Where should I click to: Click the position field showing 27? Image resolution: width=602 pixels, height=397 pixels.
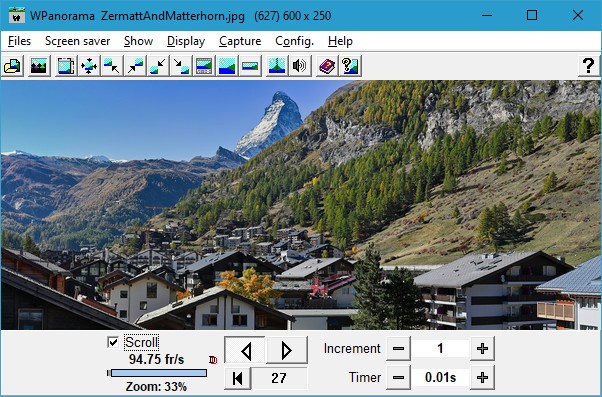click(x=279, y=378)
